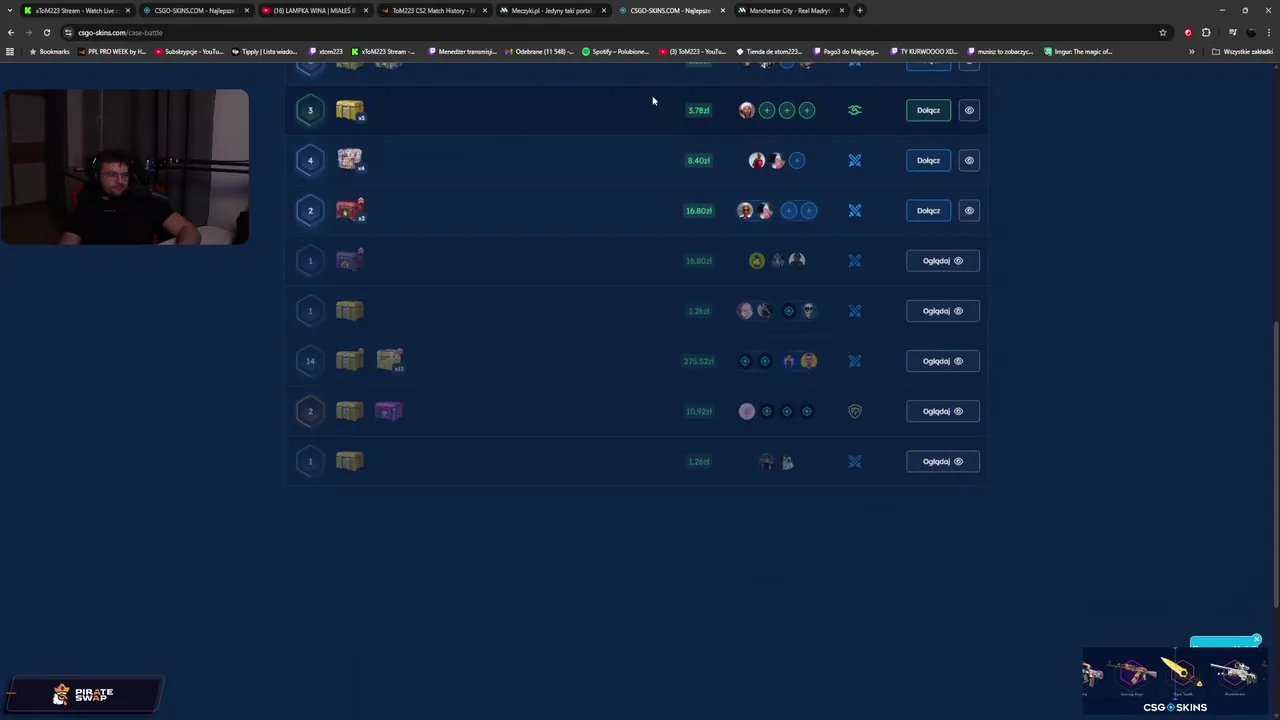This screenshot has width=1280, height=720.
Task: Watch the 275.52zł battle via Oglądaj
Action: [x=942, y=361]
